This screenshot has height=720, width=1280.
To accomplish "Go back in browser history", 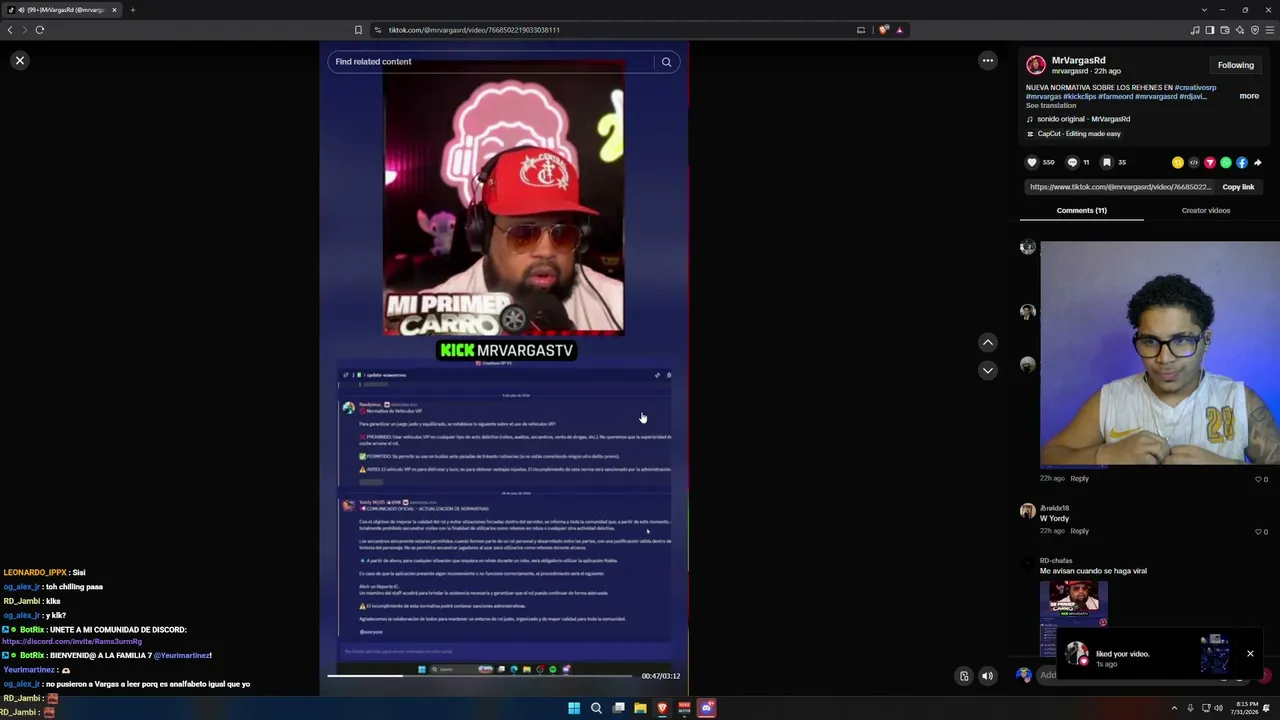I will (x=10, y=30).
